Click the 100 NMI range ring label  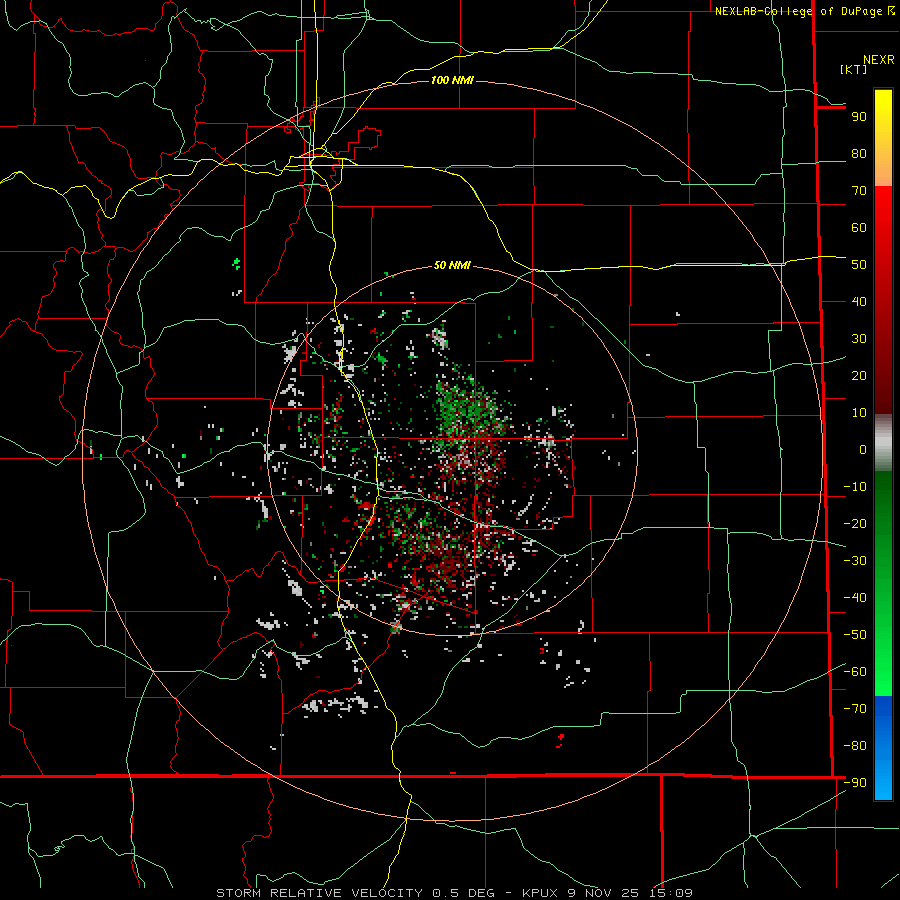452,80
